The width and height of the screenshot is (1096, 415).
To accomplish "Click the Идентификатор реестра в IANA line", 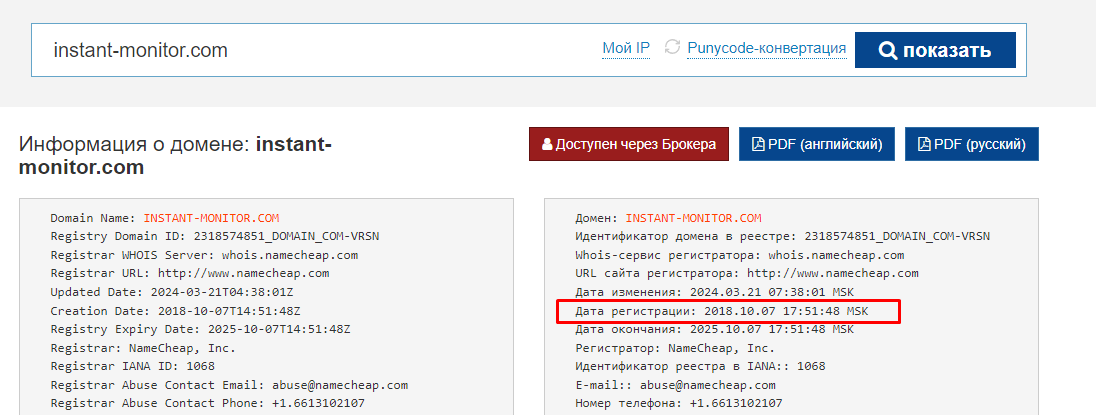I will click(700, 366).
